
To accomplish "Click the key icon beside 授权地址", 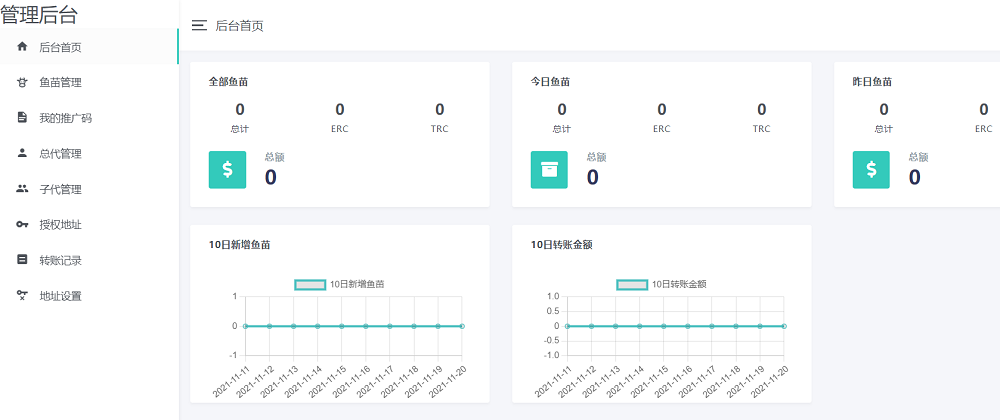I will tap(22, 225).
